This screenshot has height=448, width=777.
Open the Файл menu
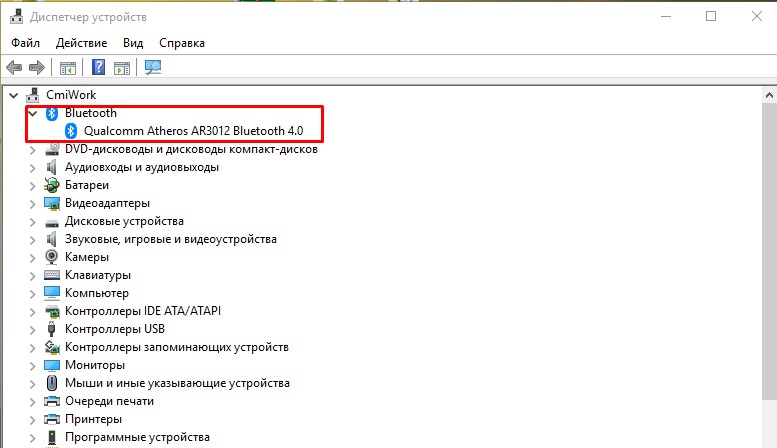tap(25, 43)
